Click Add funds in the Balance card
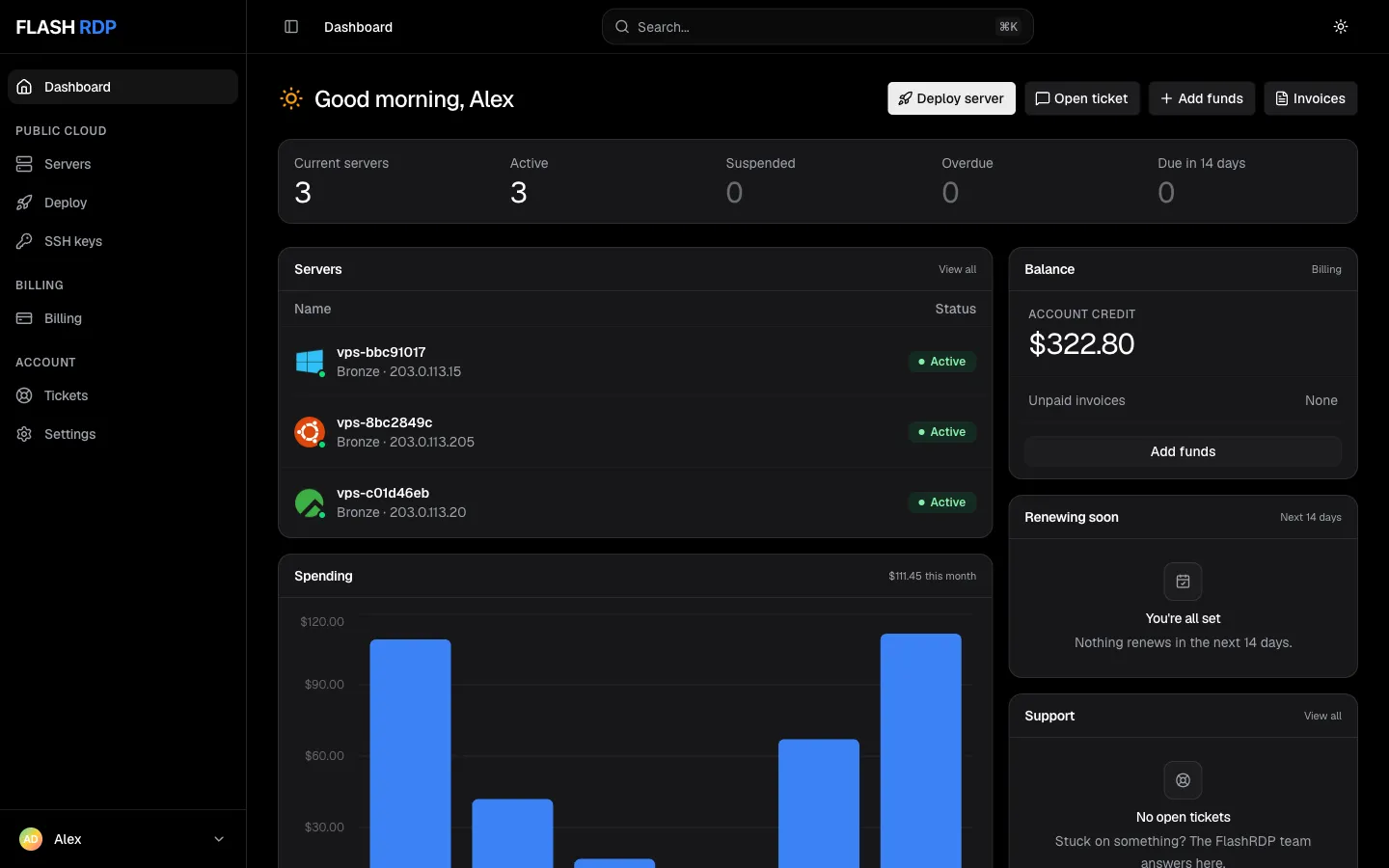 click(x=1184, y=451)
